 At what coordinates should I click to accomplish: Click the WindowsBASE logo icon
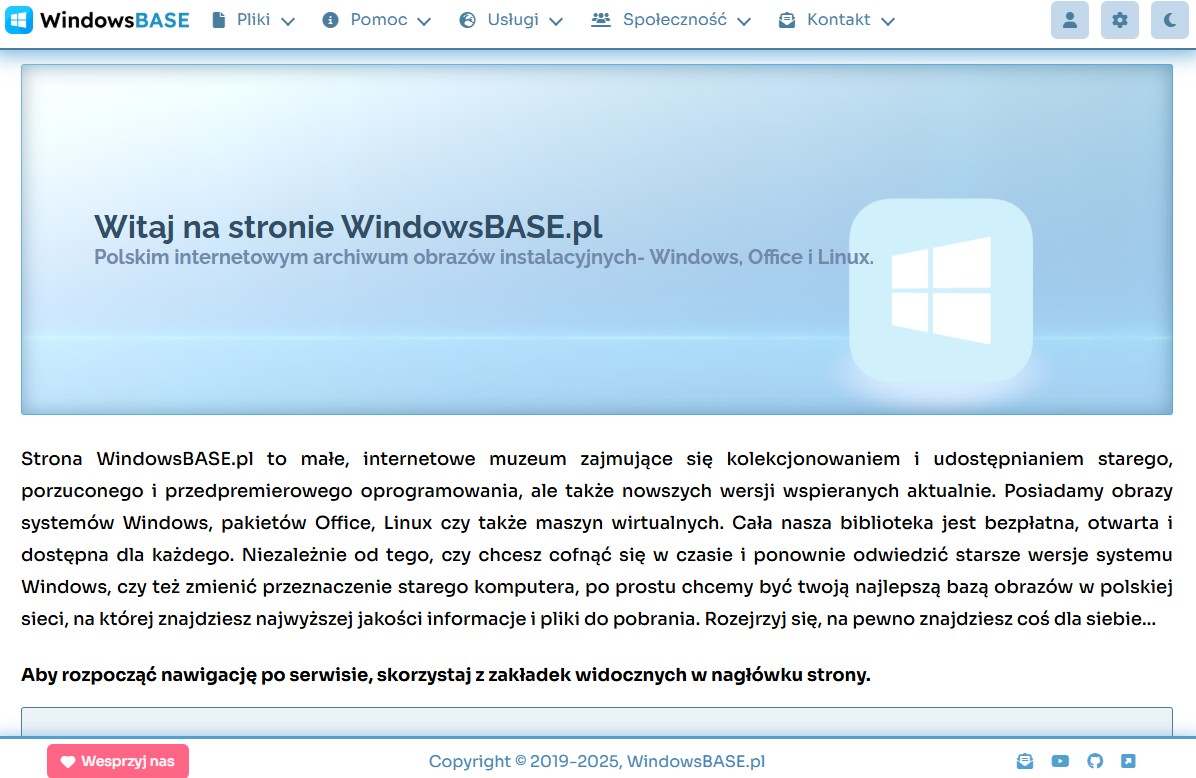(x=19, y=20)
